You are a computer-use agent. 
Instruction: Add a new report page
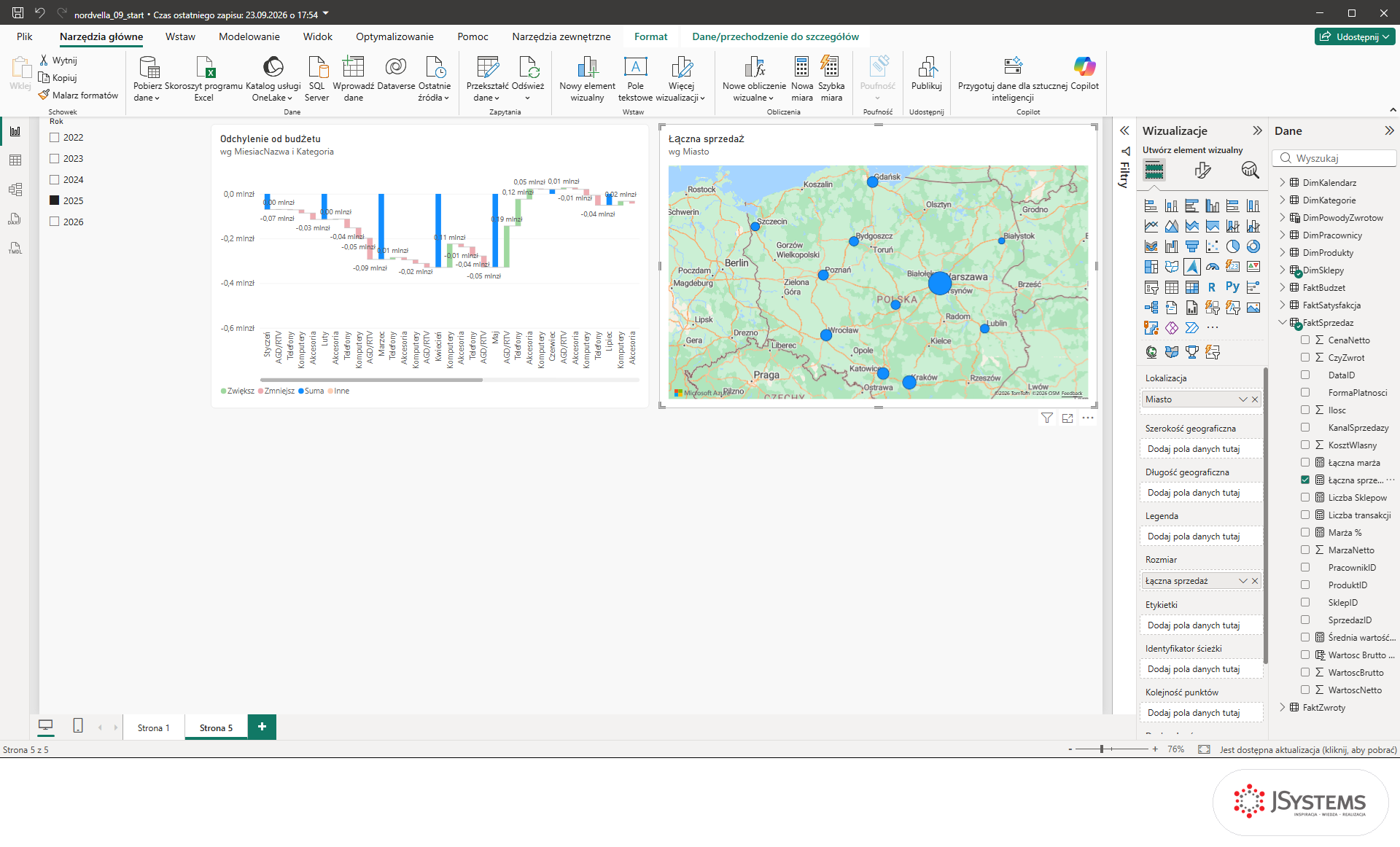point(262,727)
